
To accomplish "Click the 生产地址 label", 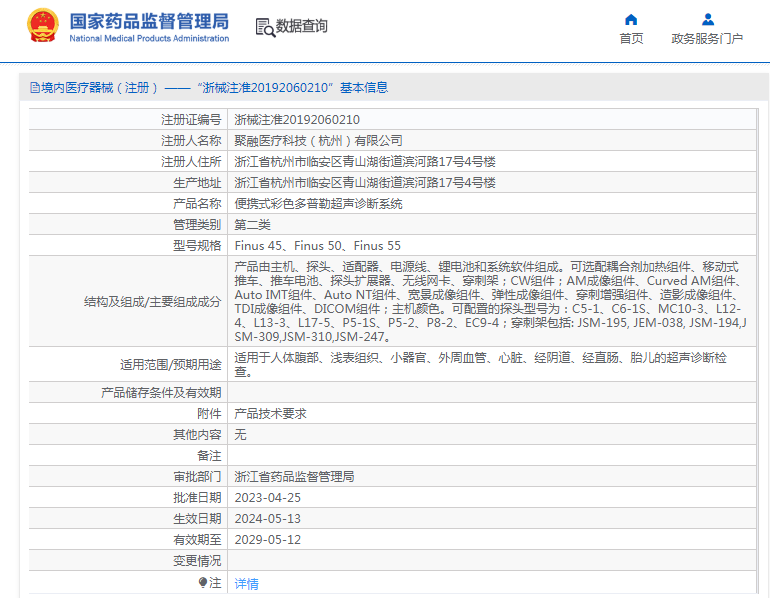I will [x=197, y=183].
